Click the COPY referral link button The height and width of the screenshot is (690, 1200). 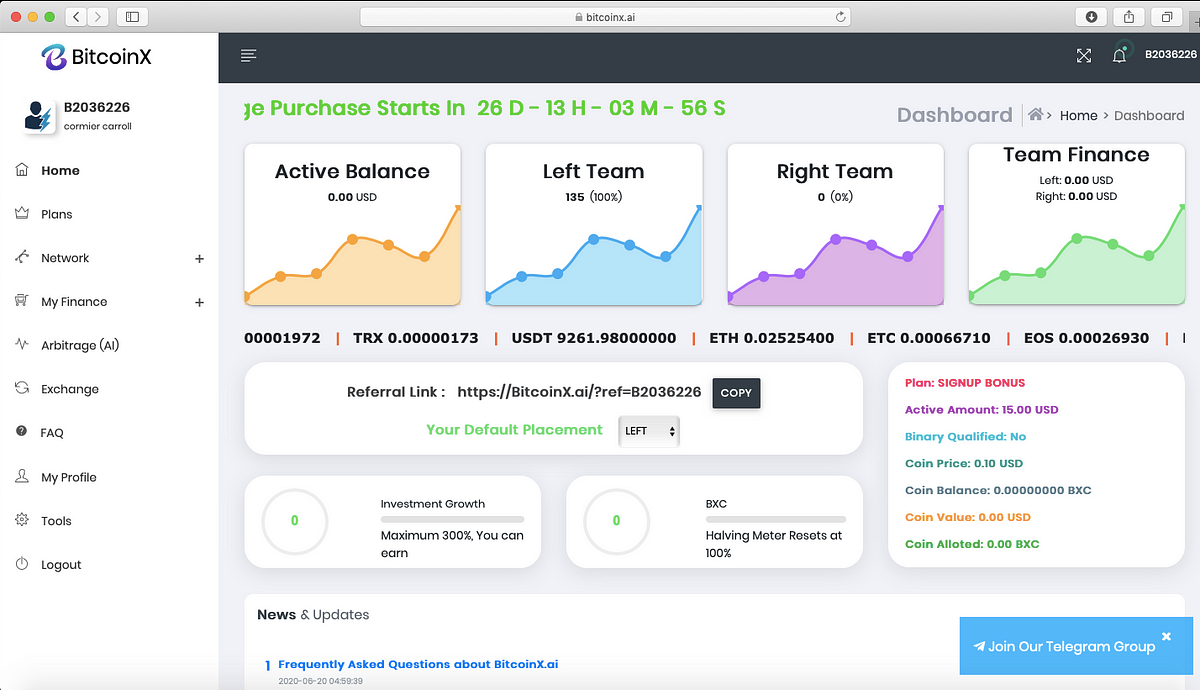tap(736, 393)
